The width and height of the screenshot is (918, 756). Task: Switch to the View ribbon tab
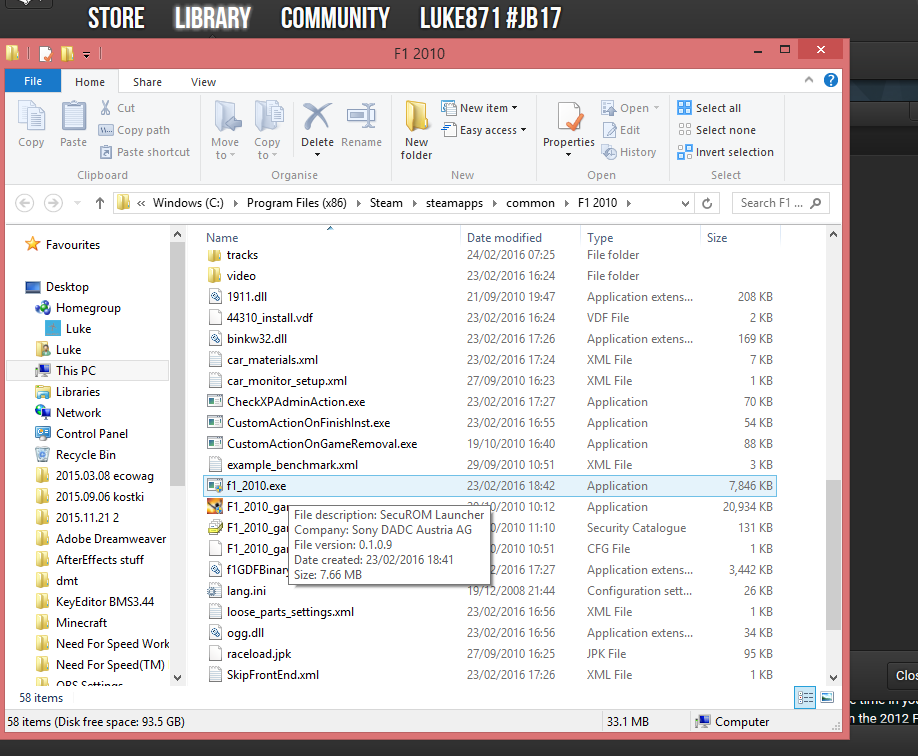[203, 82]
